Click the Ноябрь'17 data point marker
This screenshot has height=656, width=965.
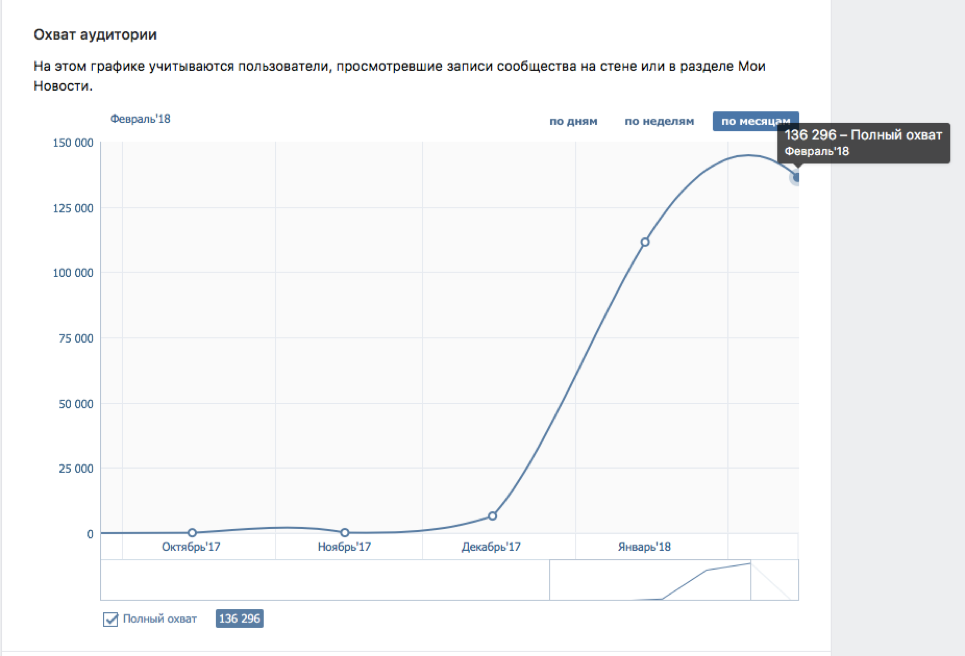click(x=345, y=533)
